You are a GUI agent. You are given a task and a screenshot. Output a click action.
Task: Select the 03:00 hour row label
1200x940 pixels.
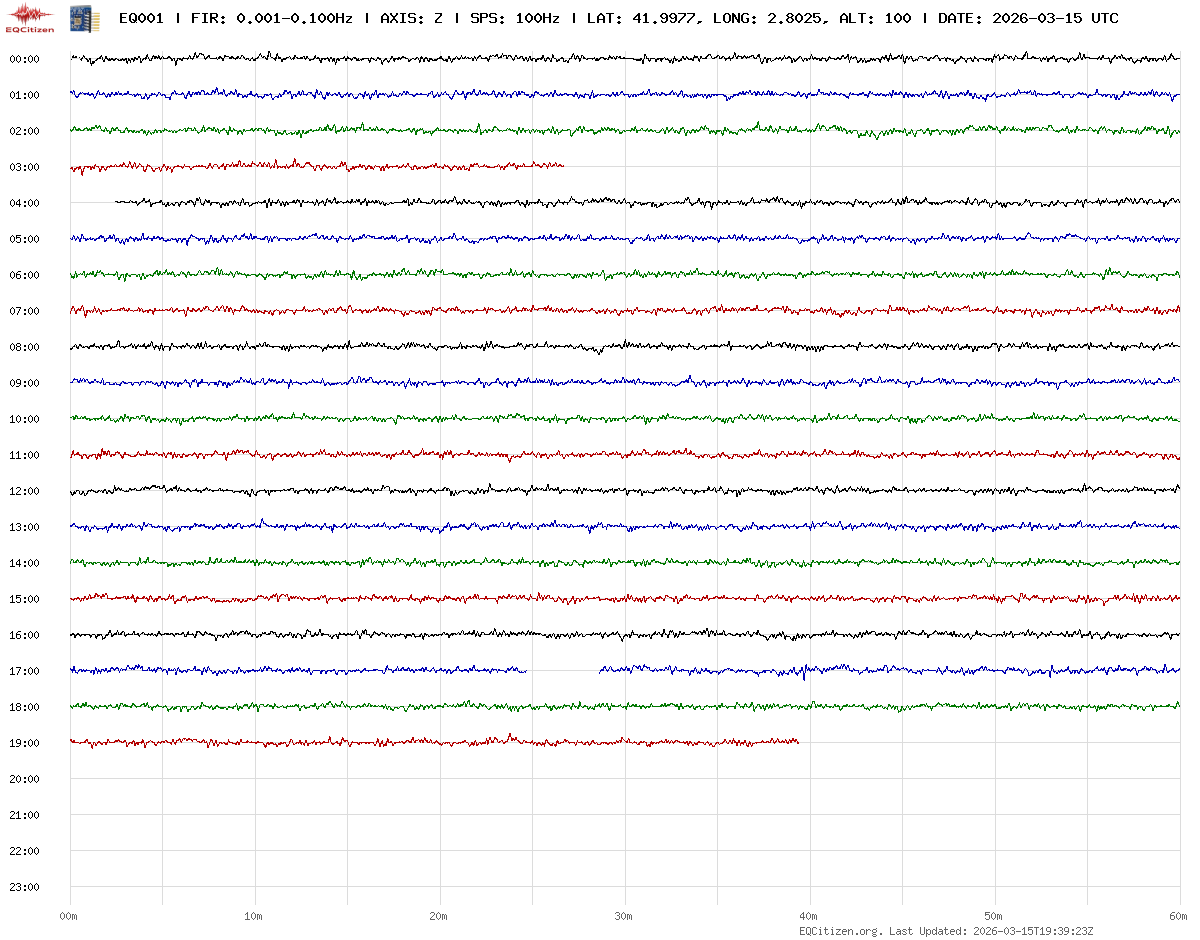point(24,167)
